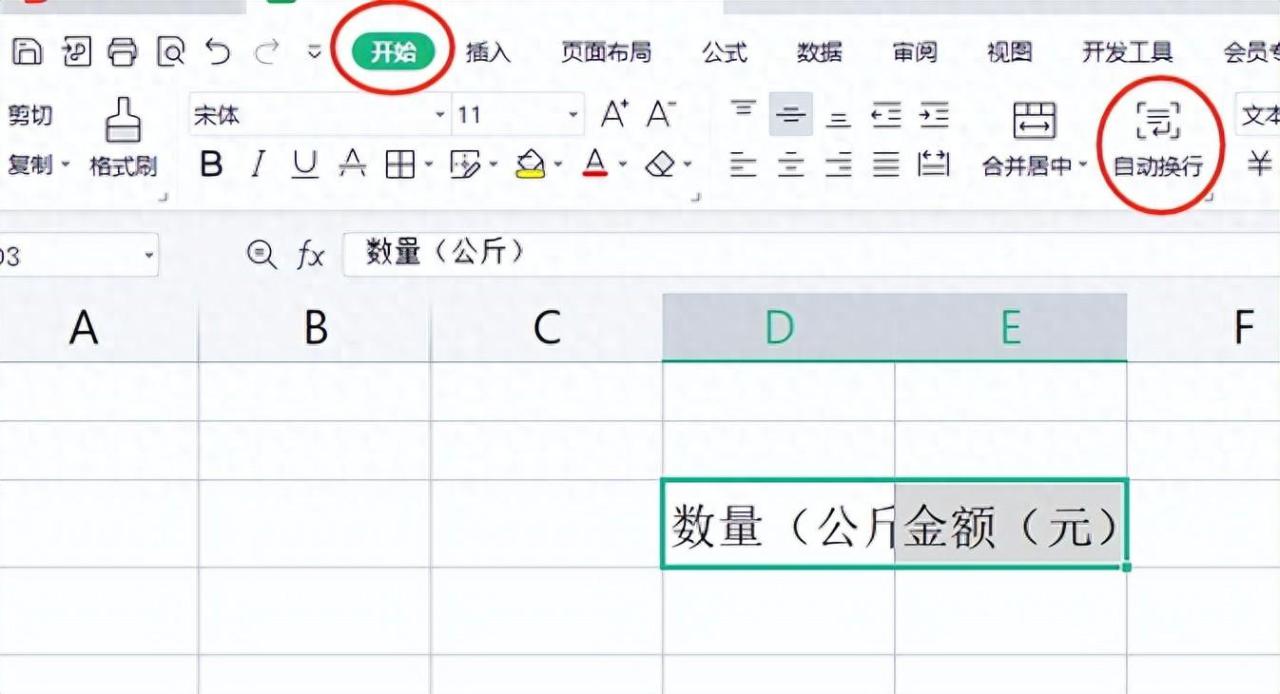The image size is (1280, 694).
Task: Click formula bar showing 数量（公斤）
Action: [x=811, y=254]
